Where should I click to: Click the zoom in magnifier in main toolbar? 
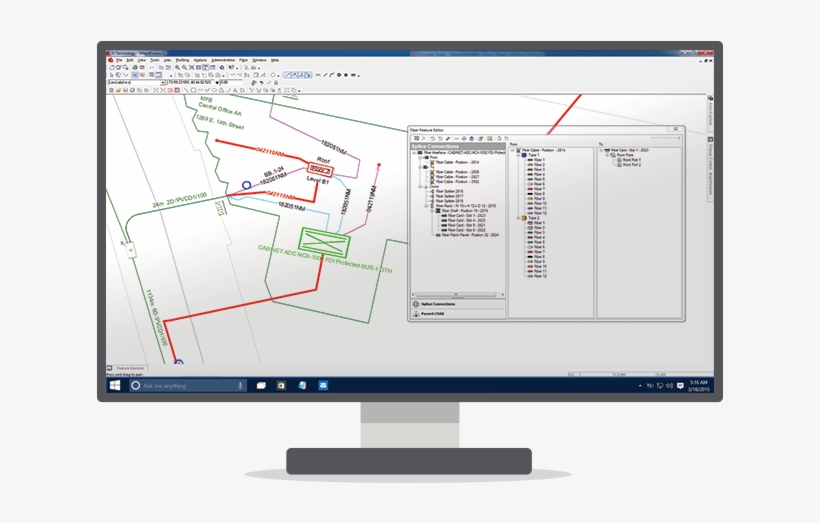(x=178, y=67)
